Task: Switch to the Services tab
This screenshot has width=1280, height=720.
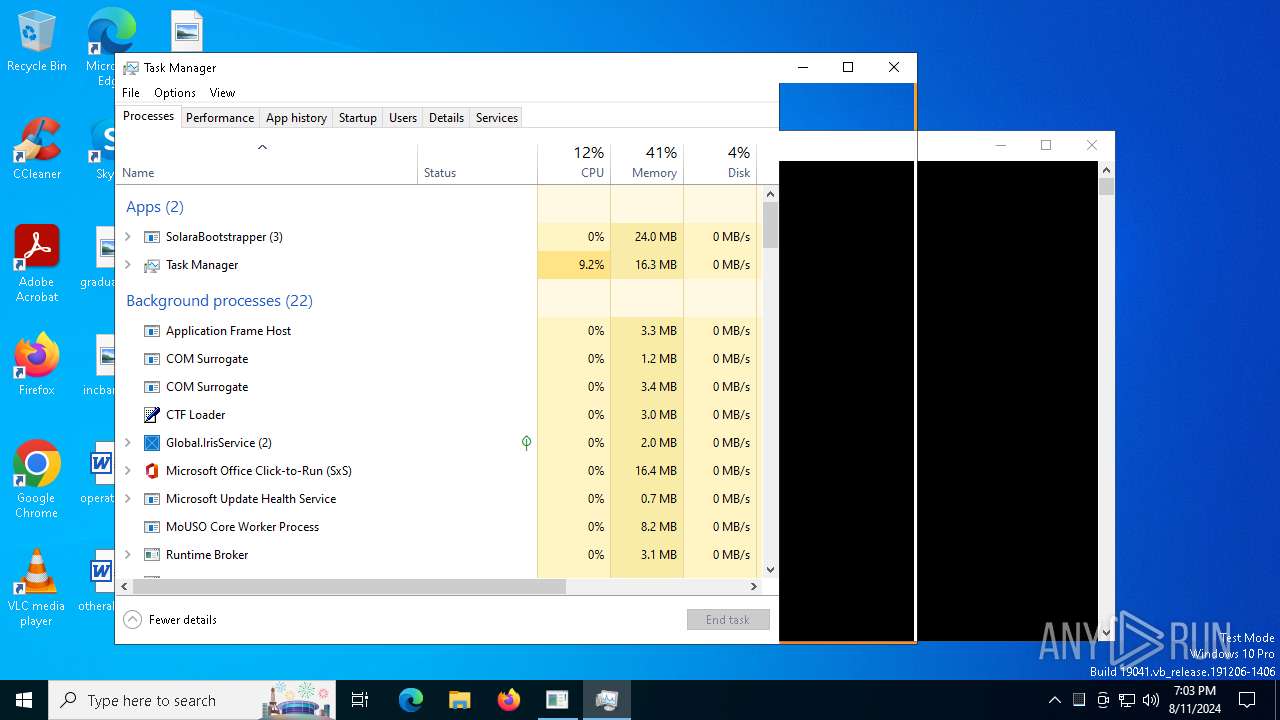Action: 497,118
